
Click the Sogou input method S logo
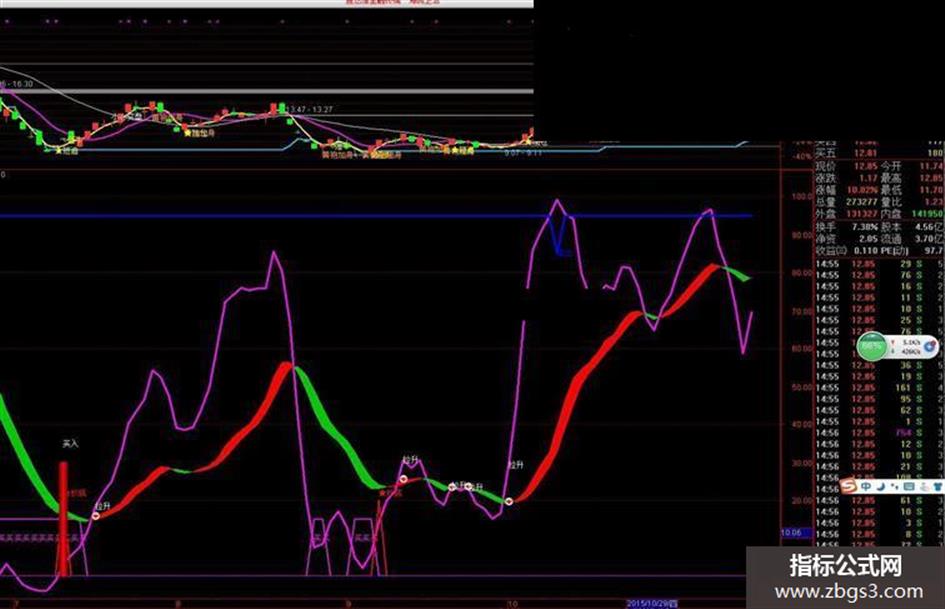[849, 486]
